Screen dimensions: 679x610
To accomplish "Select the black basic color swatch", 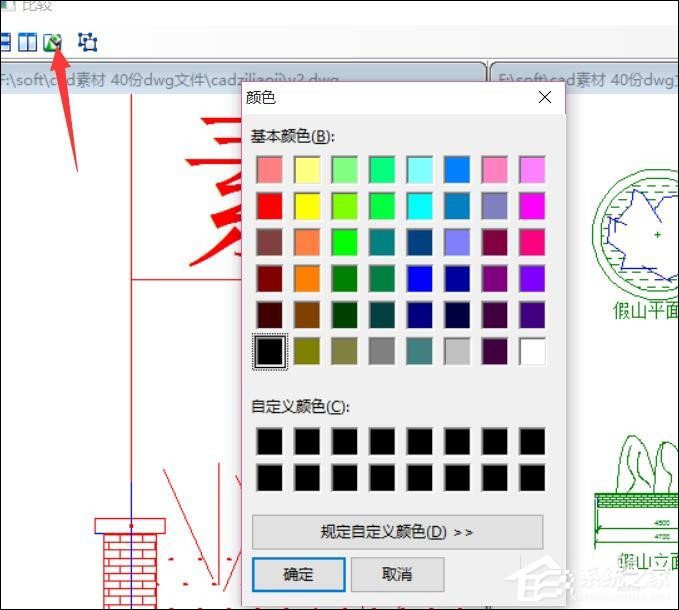I will point(271,351).
